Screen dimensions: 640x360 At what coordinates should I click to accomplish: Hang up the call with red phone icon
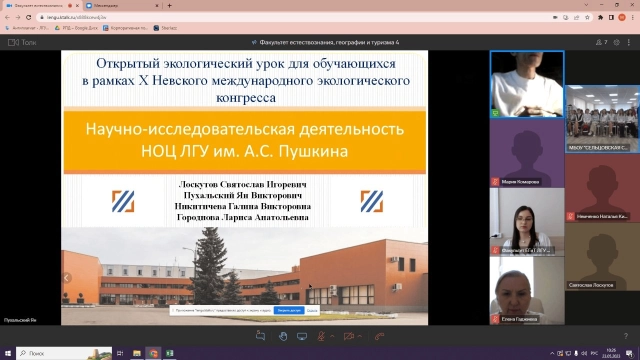pyautogui.click(x=380, y=336)
